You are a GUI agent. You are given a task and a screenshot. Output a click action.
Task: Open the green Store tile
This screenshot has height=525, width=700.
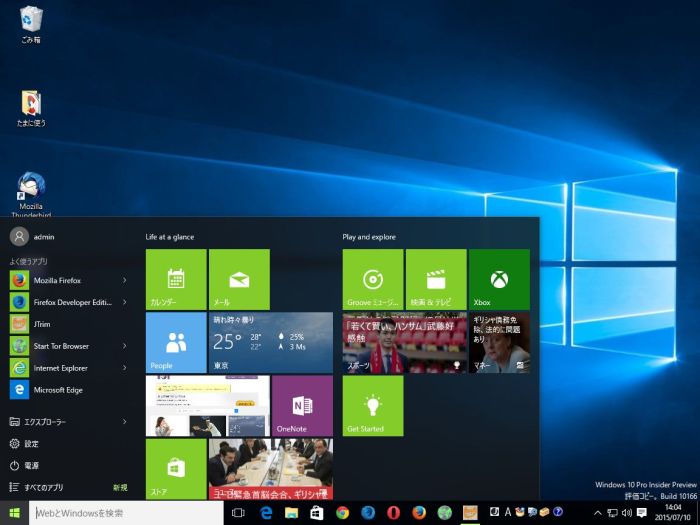point(176,468)
